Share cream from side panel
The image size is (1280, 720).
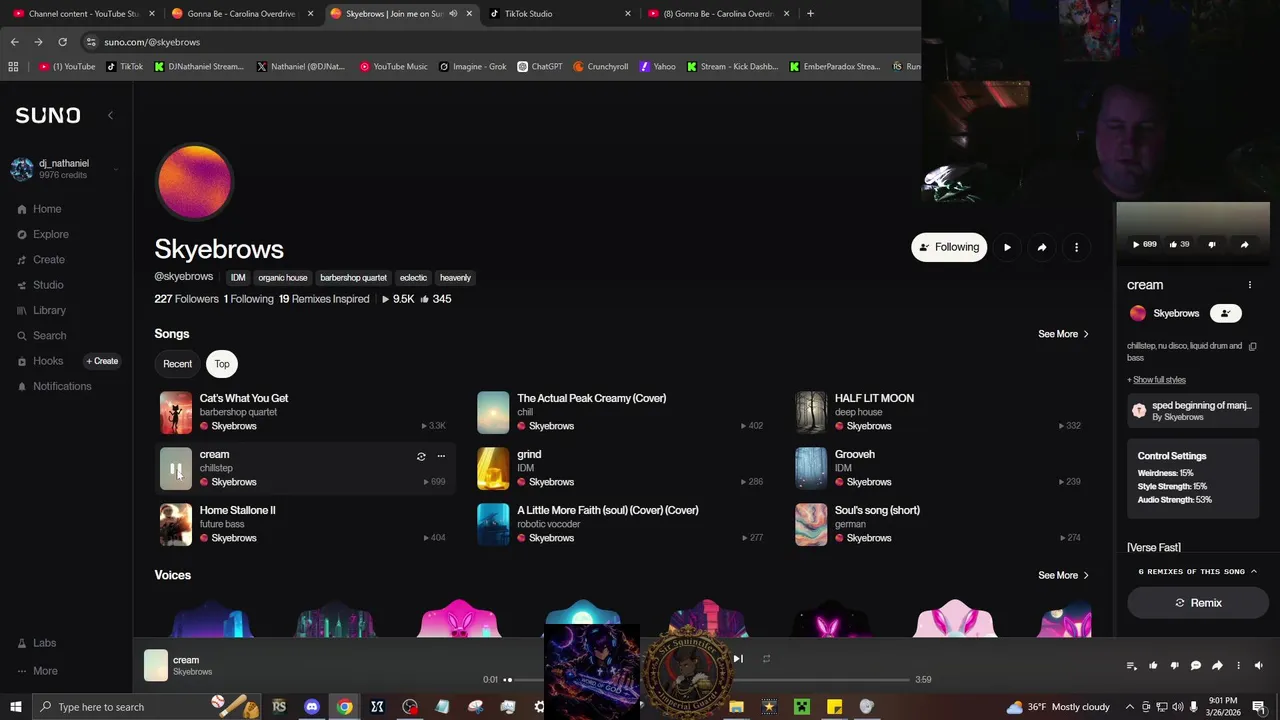click(1244, 244)
